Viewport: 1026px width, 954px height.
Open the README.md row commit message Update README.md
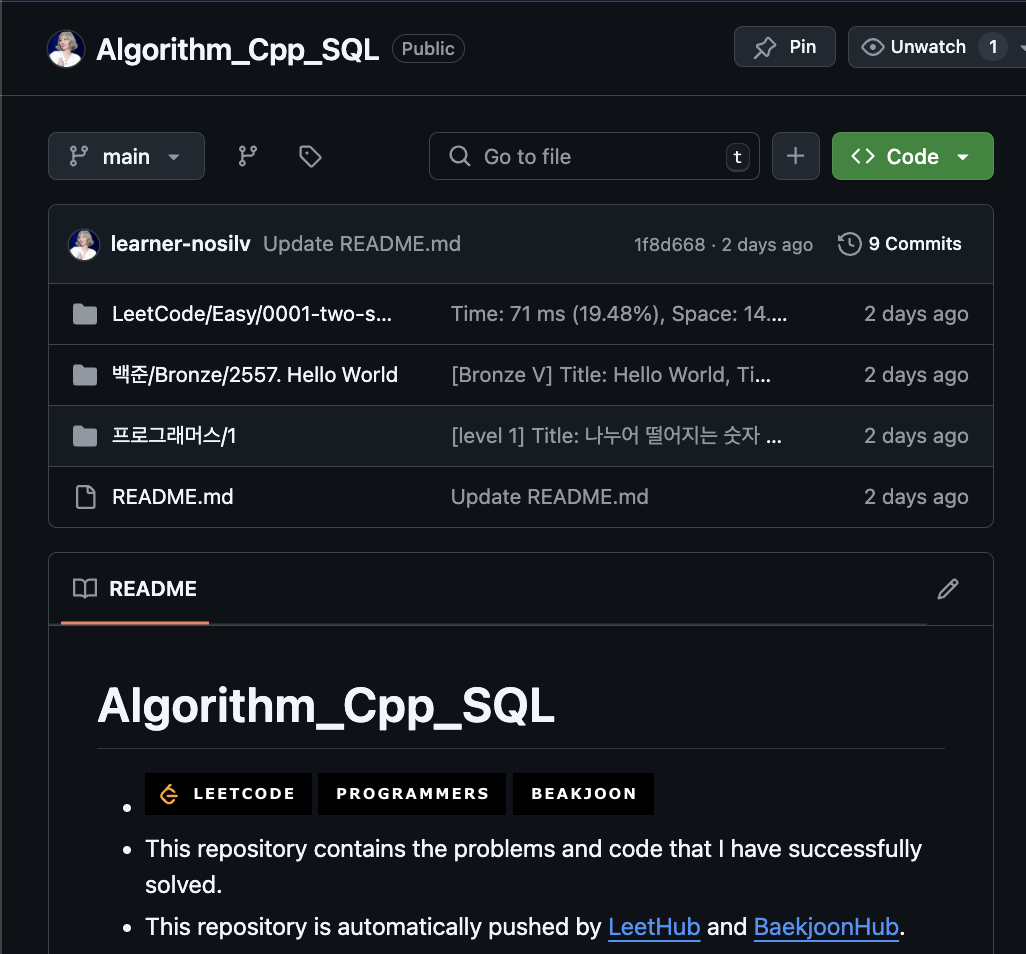[x=550, y=497]
